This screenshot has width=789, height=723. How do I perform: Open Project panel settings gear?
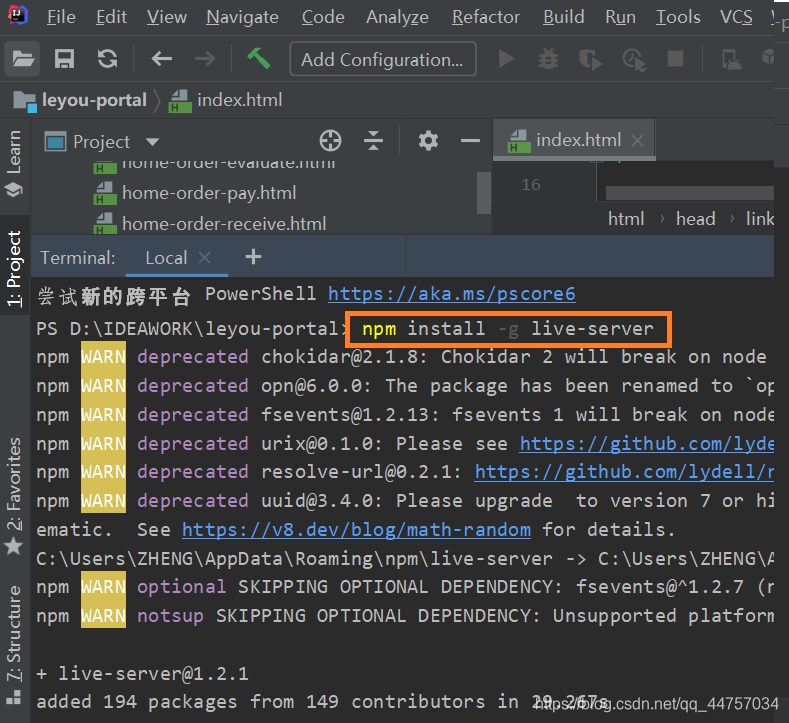click(x=428, y=141)
